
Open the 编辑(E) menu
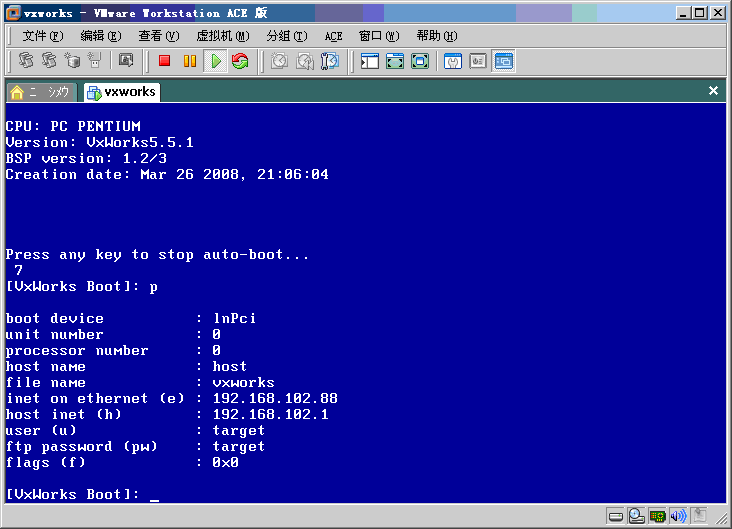[101, 36]
